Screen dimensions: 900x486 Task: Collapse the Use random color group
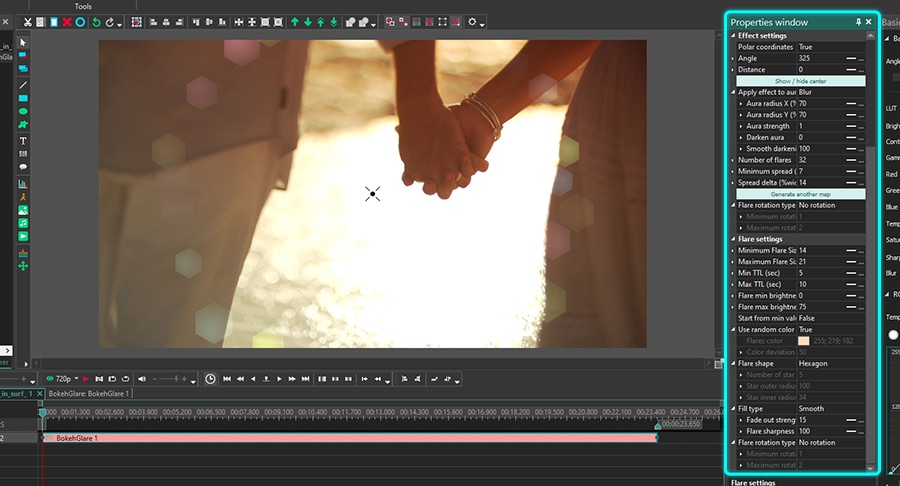coord(733,329)
